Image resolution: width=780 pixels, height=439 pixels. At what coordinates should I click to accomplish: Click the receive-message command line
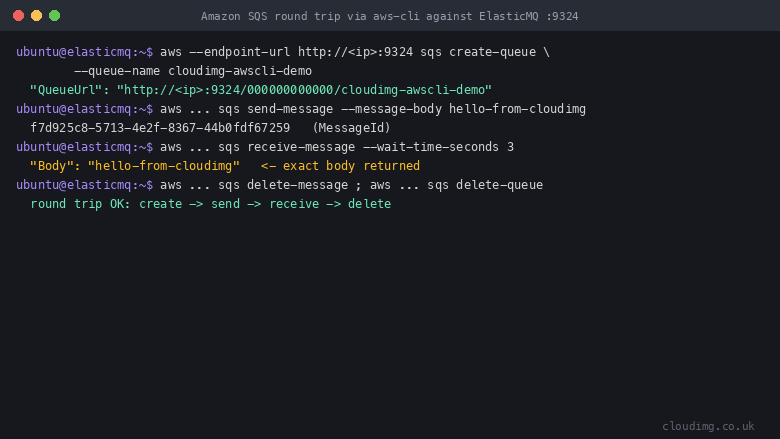click(x=265, y=147)
